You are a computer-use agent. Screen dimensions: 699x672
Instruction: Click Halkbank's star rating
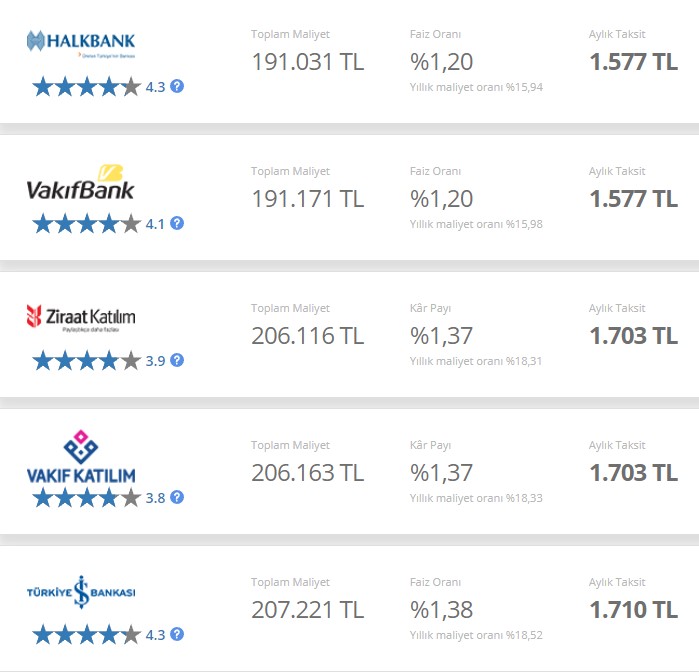(86, 87)
